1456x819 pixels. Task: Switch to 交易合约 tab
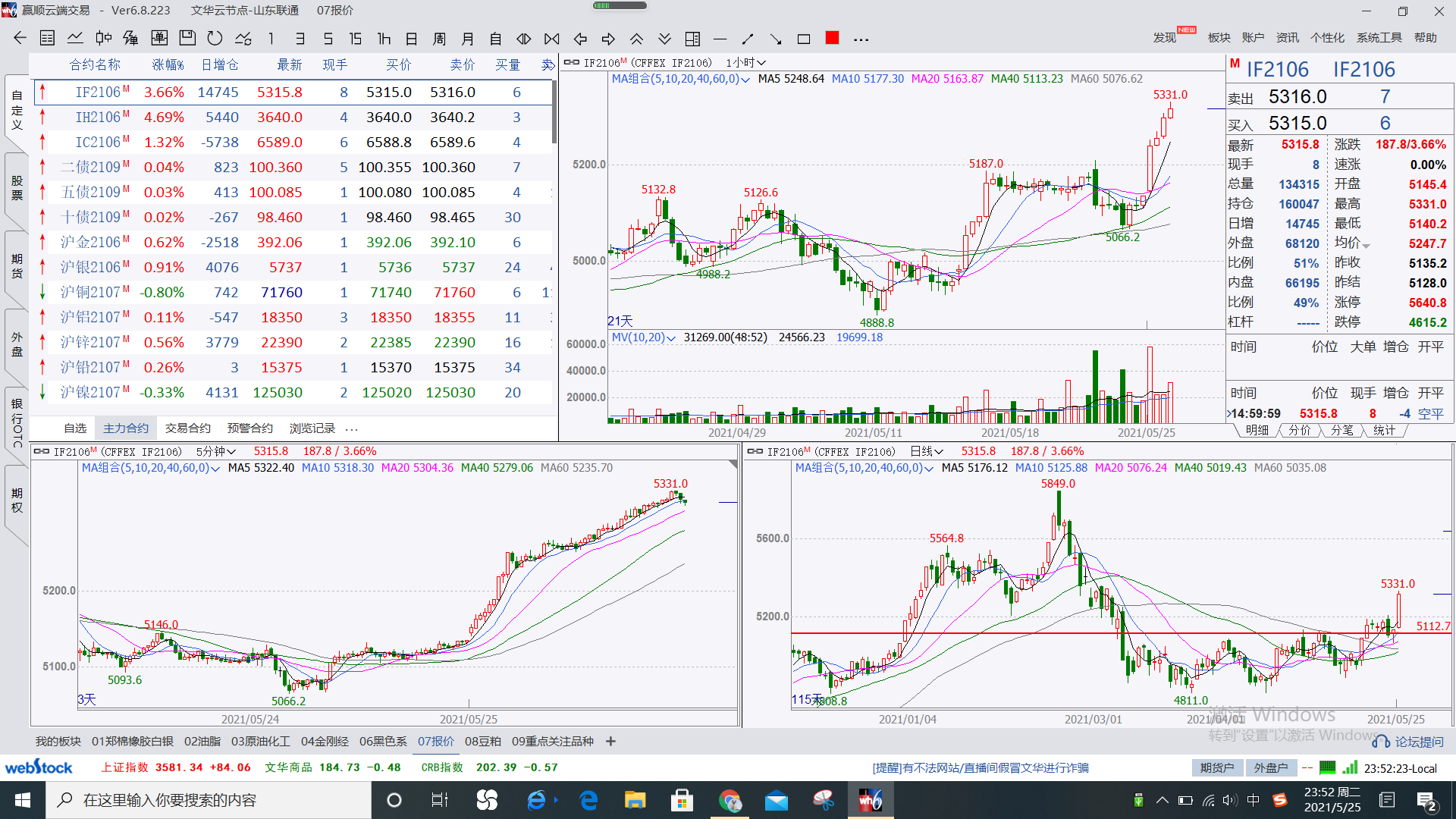click(x=187, y=428)
